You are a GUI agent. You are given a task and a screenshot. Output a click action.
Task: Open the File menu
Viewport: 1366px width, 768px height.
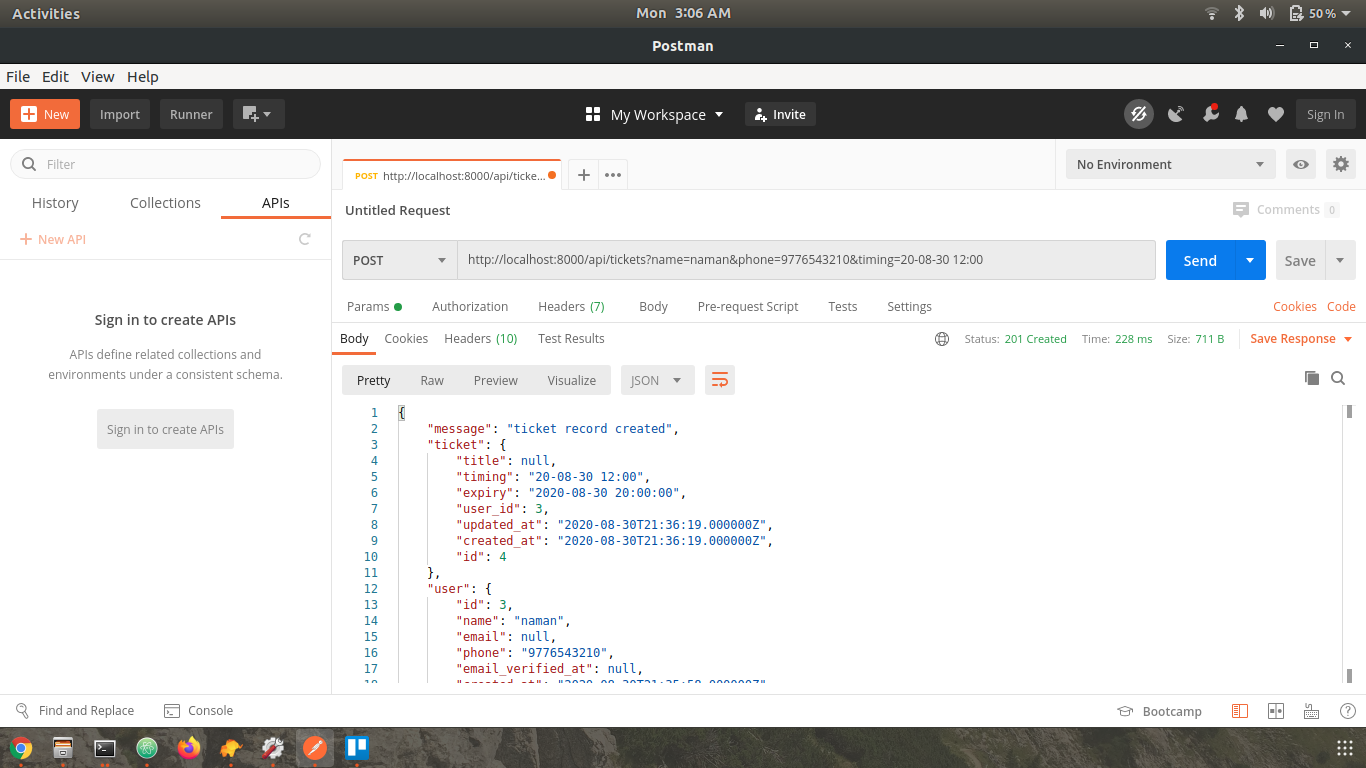[x=18, y=76]
